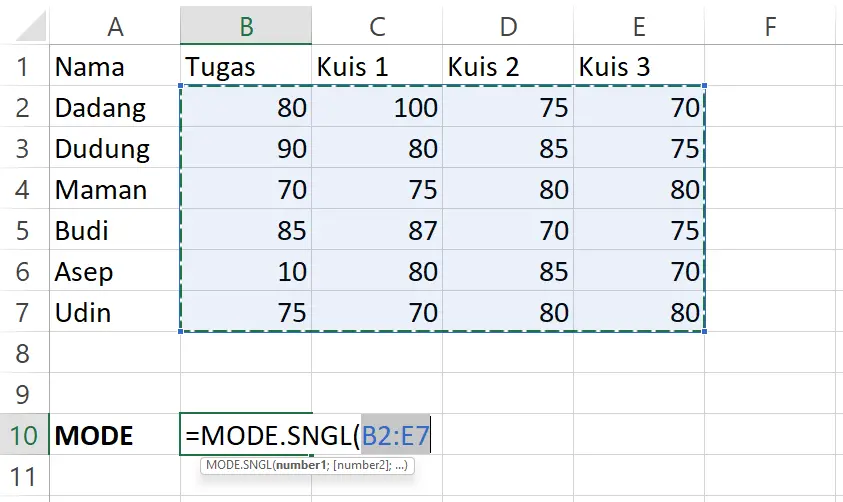Image resolution: width=843 pixels, height=502 pixels.
Task: Click the Select All corner triangle
Action: coord(31,26)
